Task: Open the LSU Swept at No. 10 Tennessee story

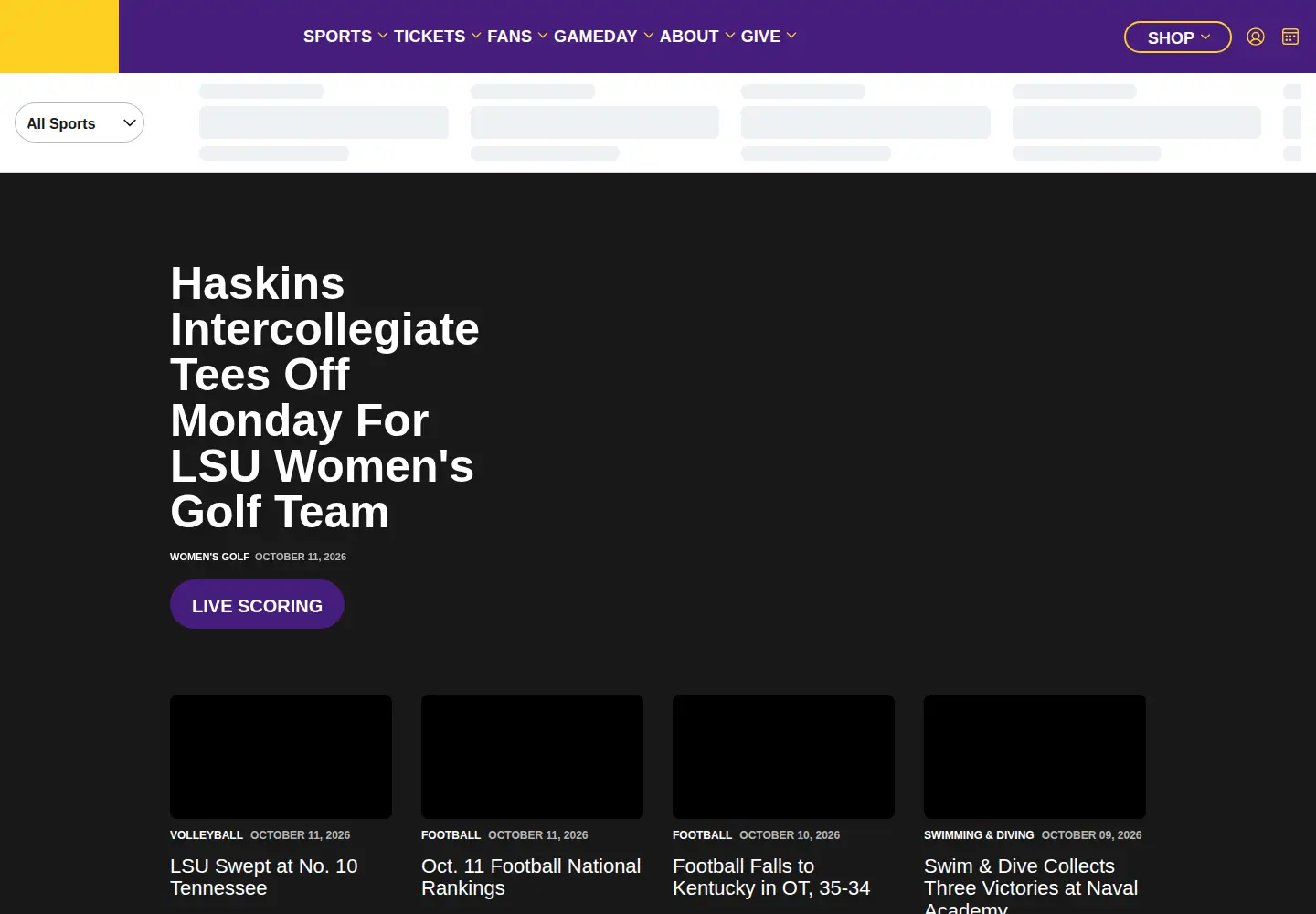Action: pyautogui.click(x=263, y=877)
